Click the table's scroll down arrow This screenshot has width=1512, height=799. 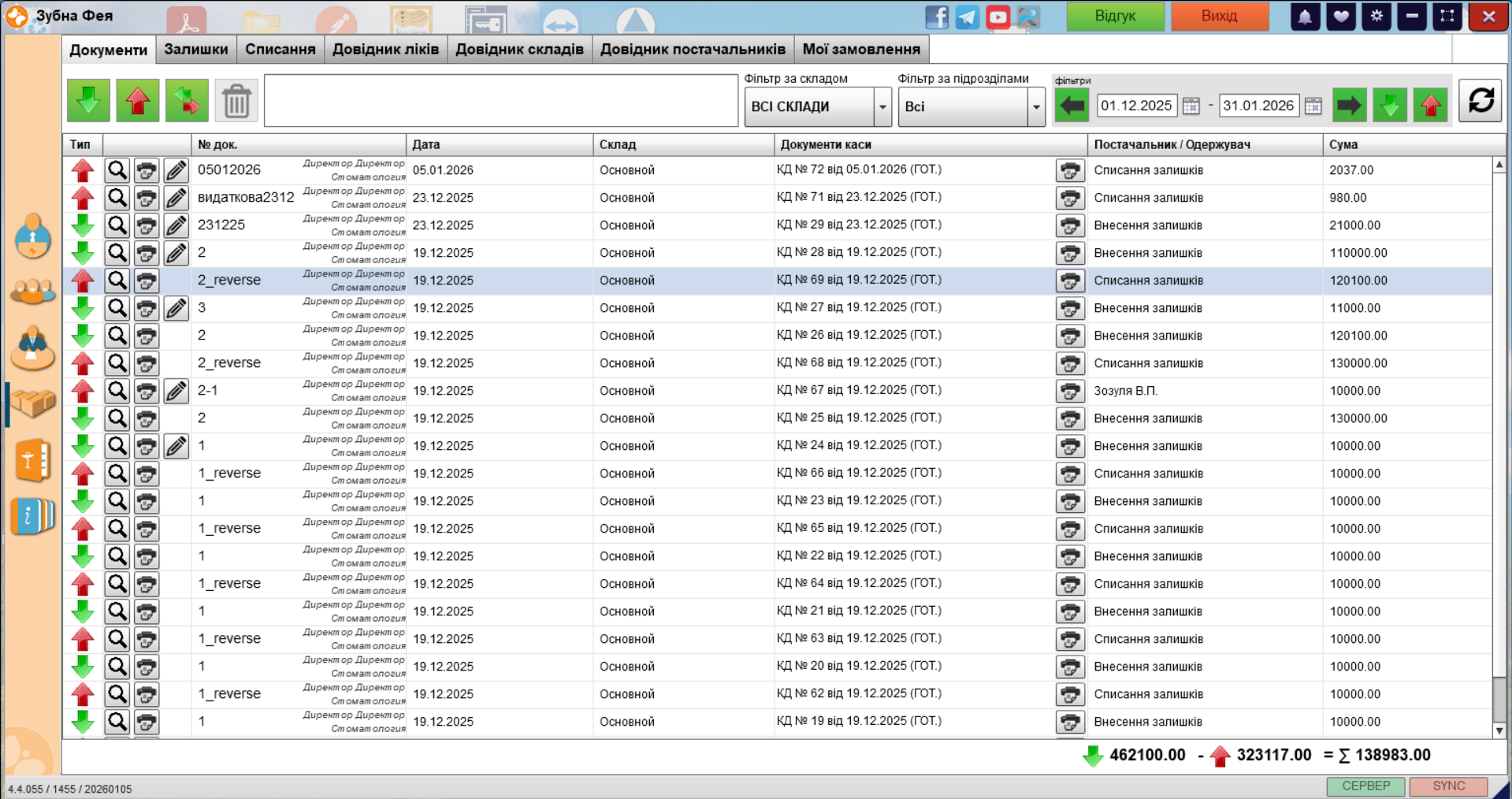pos(1499,730)
